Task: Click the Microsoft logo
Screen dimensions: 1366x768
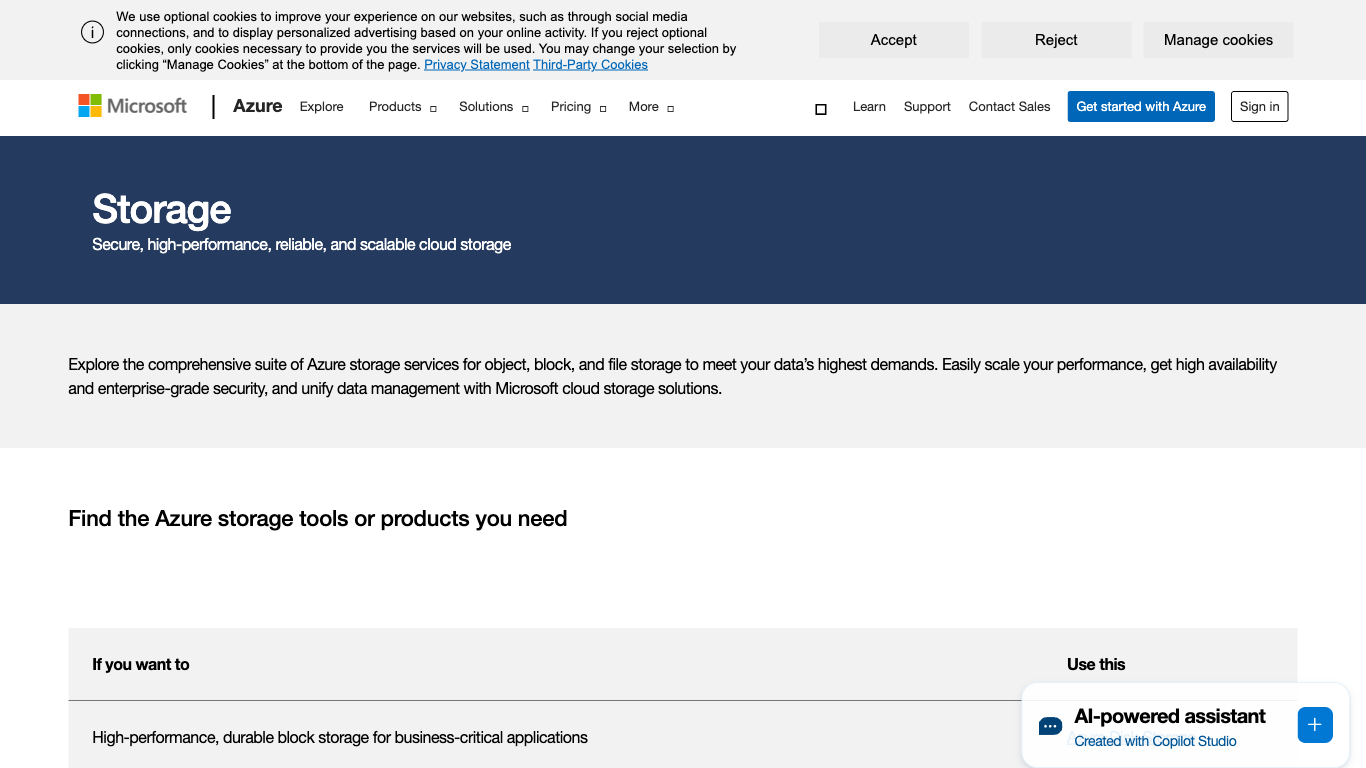Action: pos(133,106)
